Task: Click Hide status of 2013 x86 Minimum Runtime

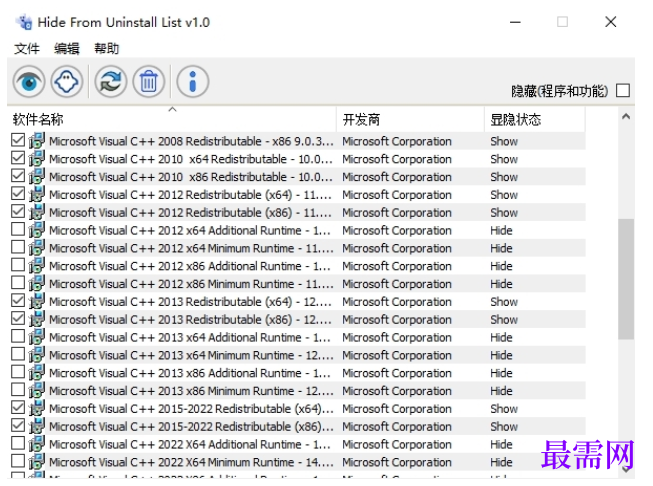Action: click(501, 391)
